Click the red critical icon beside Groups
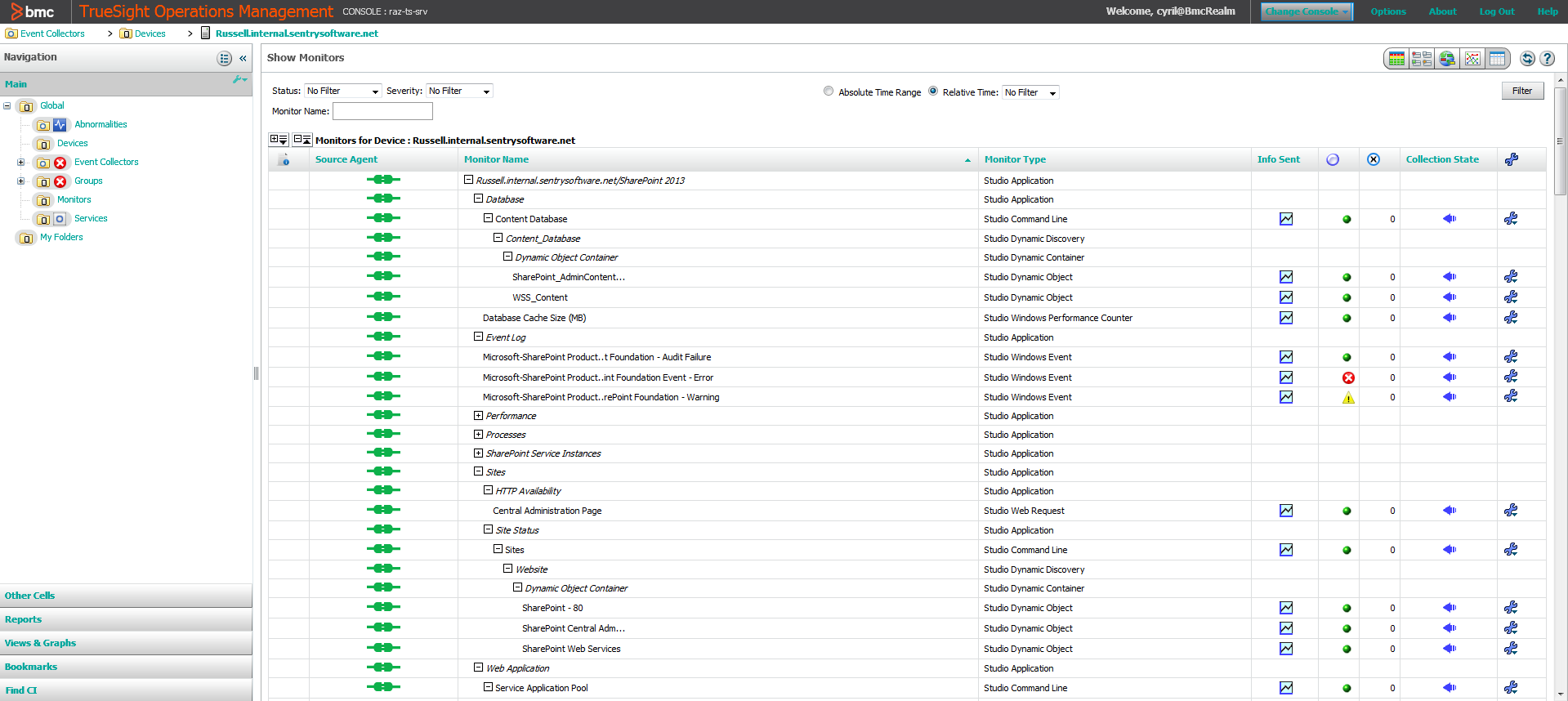 tap(60, 181)
